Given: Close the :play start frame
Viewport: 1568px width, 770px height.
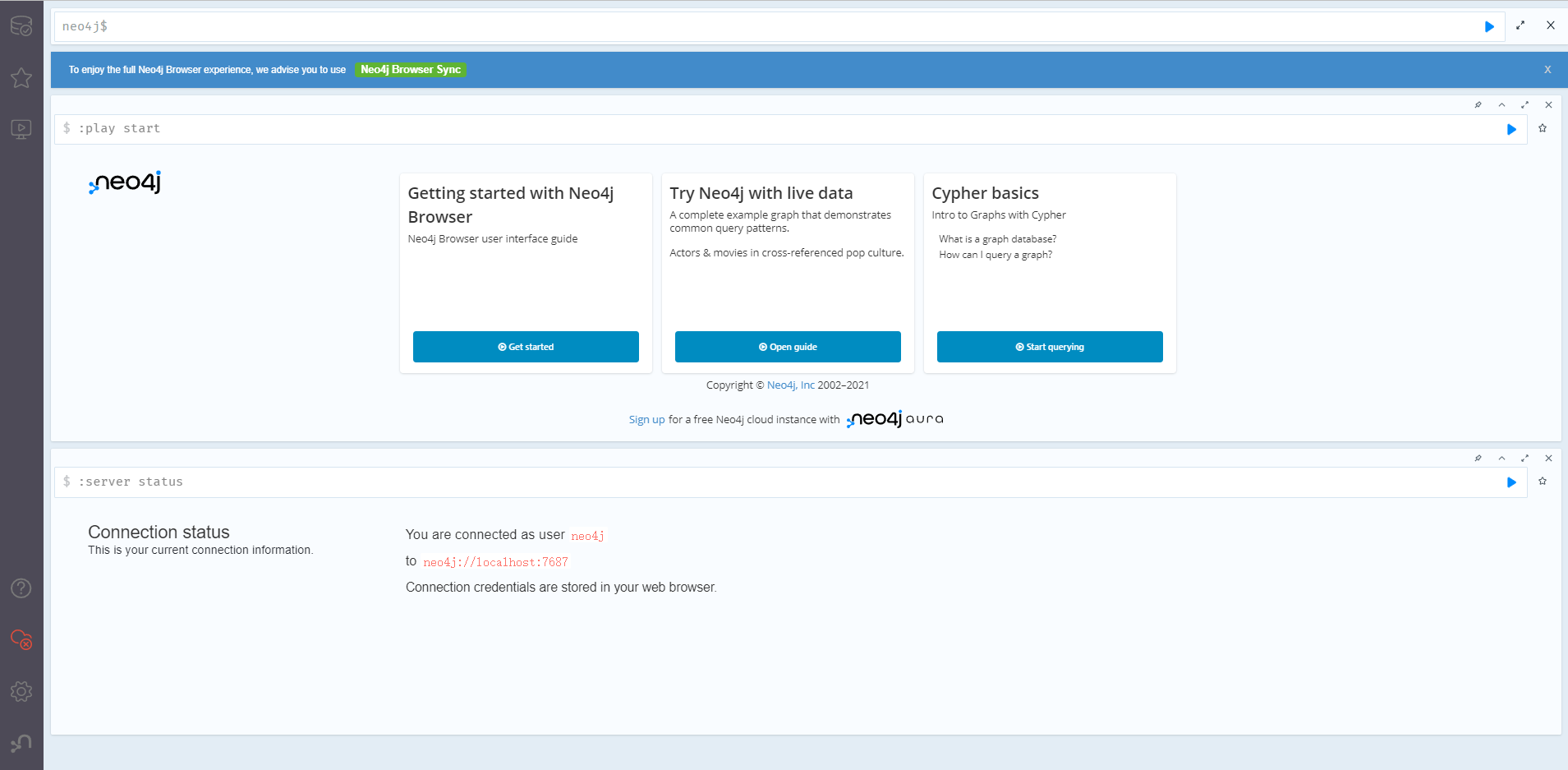Looking at the screenshot, I should 1548,104.
